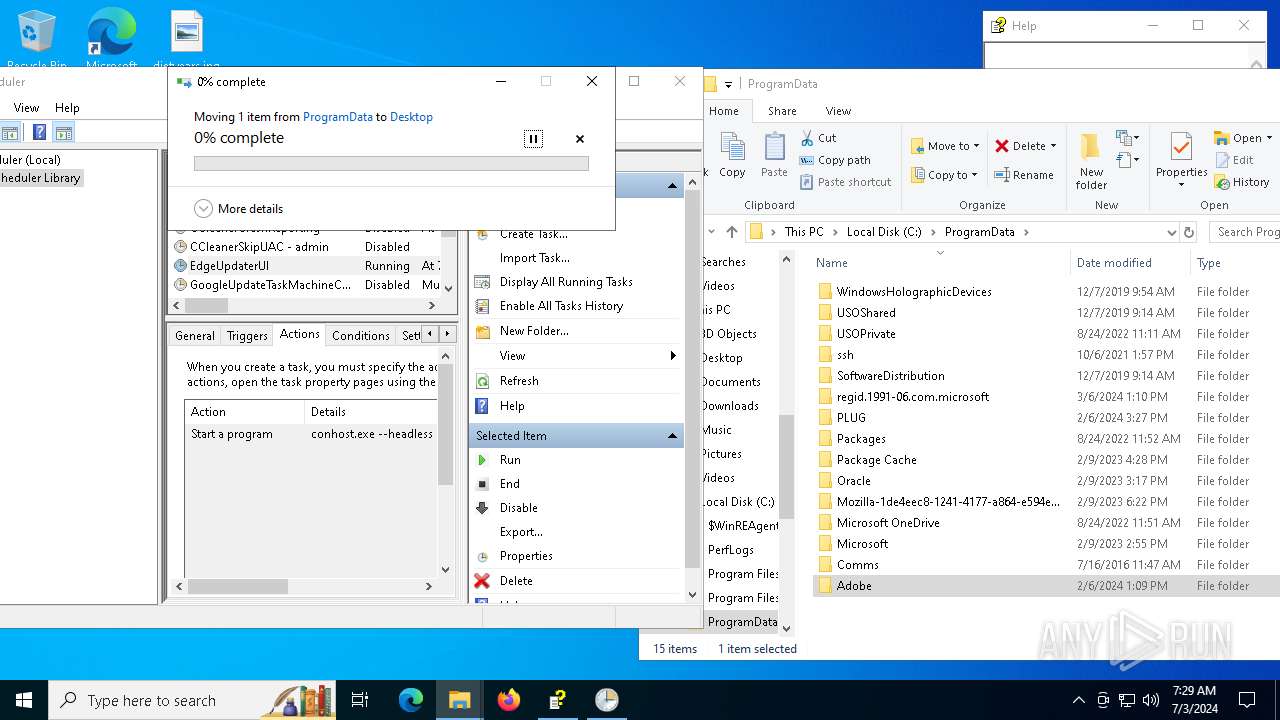The image size is (1280, 720).
Task: Select the Package Cache folder
Action: tap(1046, 460)
